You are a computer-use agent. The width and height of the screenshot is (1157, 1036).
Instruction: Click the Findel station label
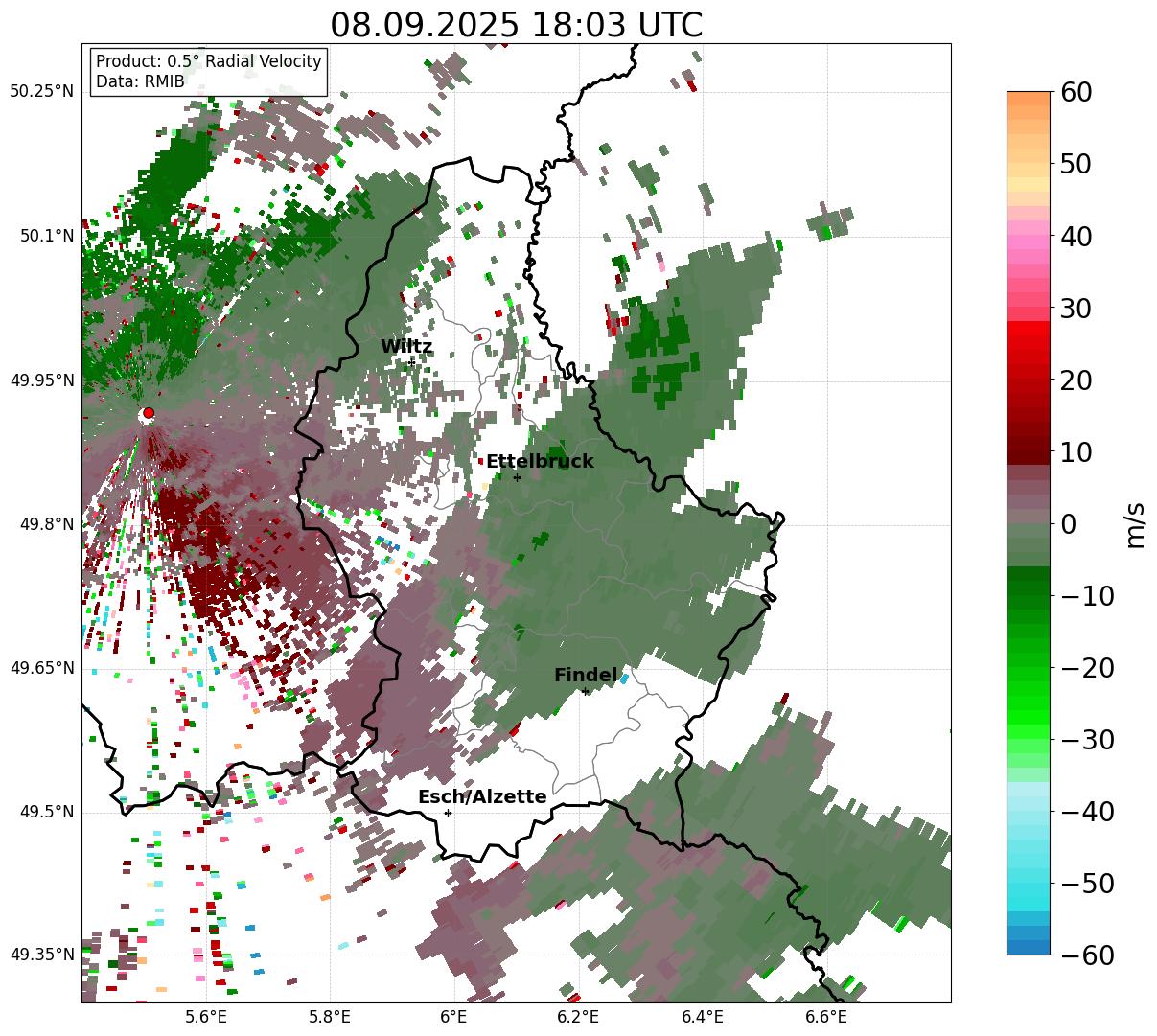coord(586,676)
